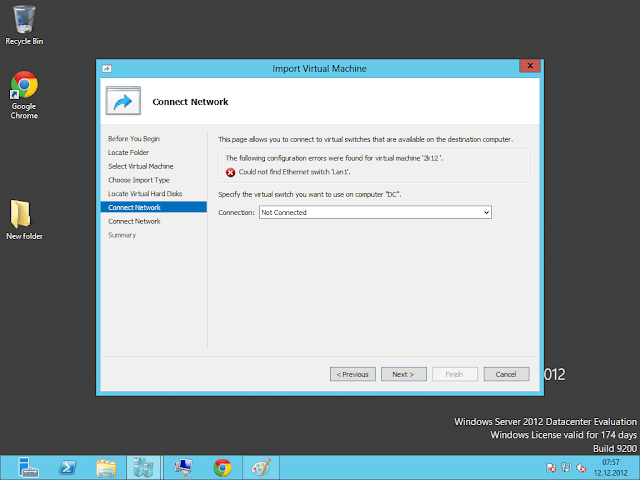Select the Choose Import Type step
640x480 pixels.
[139, 180]
